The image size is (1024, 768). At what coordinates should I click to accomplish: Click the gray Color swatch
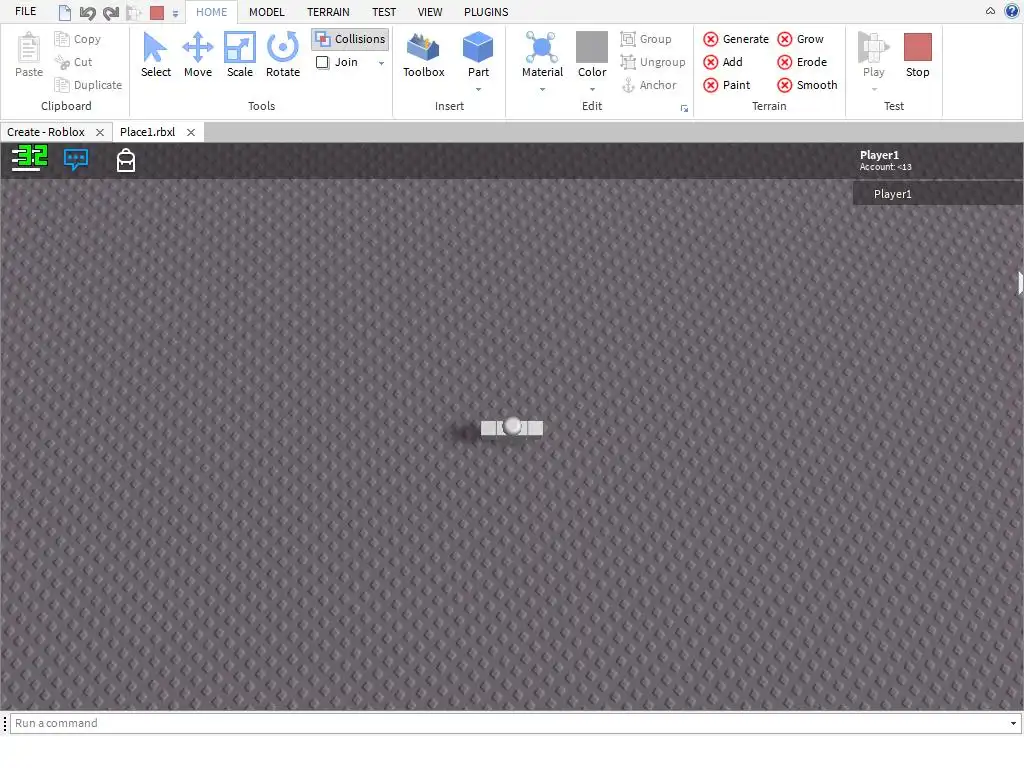click(x=592, y=46)
